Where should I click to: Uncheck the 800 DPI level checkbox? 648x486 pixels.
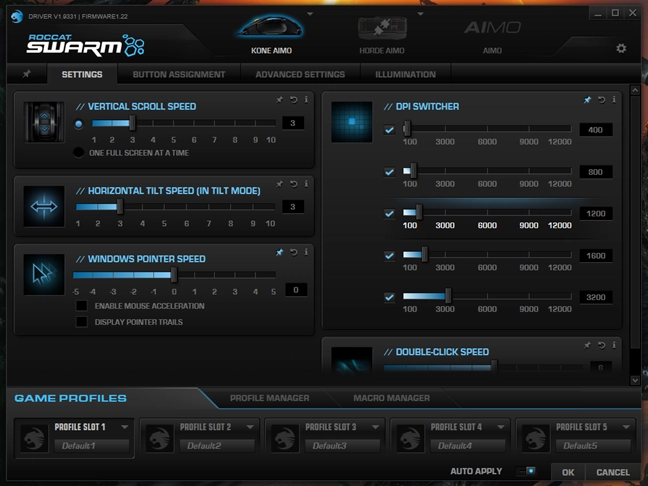tap(389, 172)
